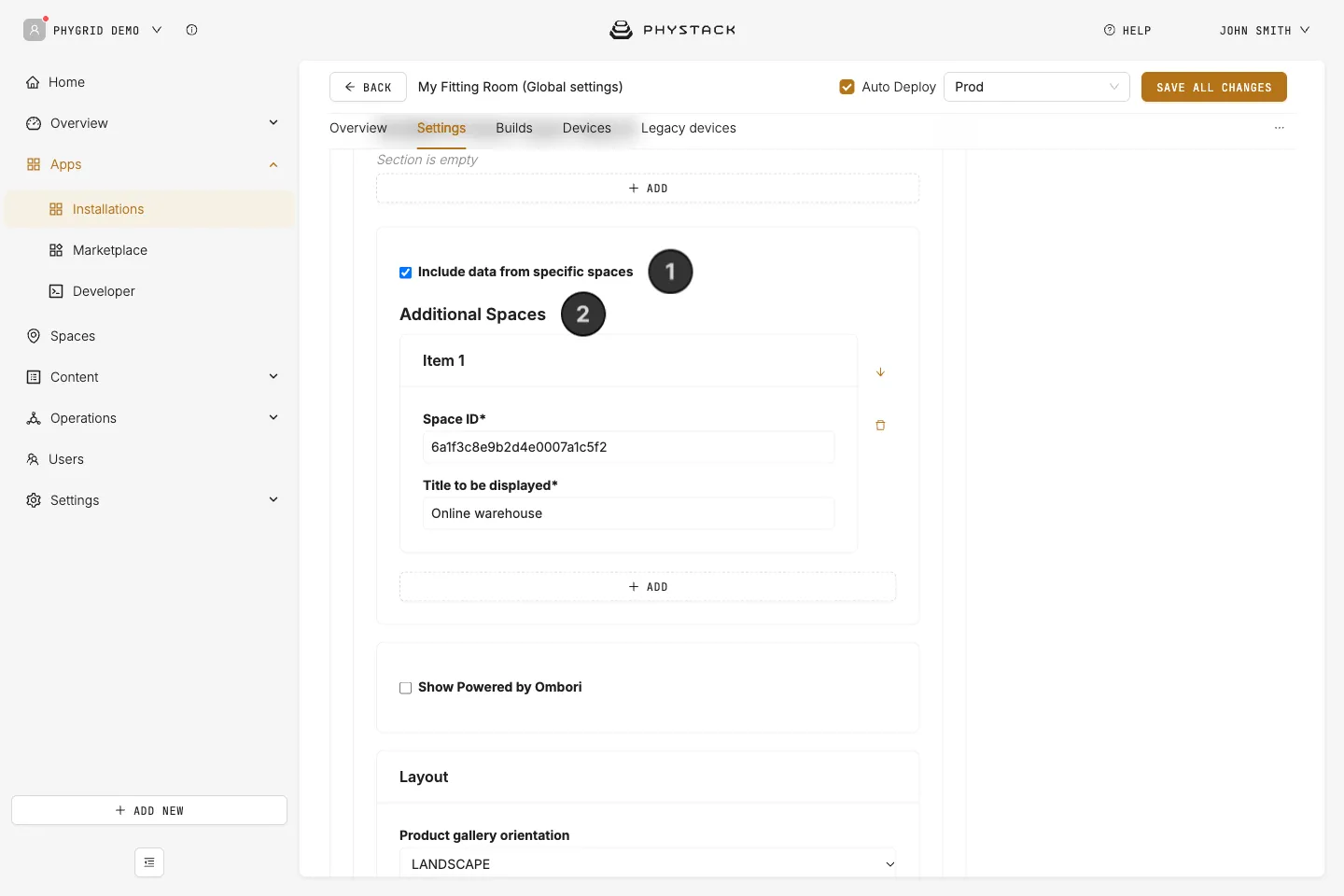The width and height of the screenshot is (1344, 896).
Task: Switch to the Devices tab
Action: coord(587,128)
